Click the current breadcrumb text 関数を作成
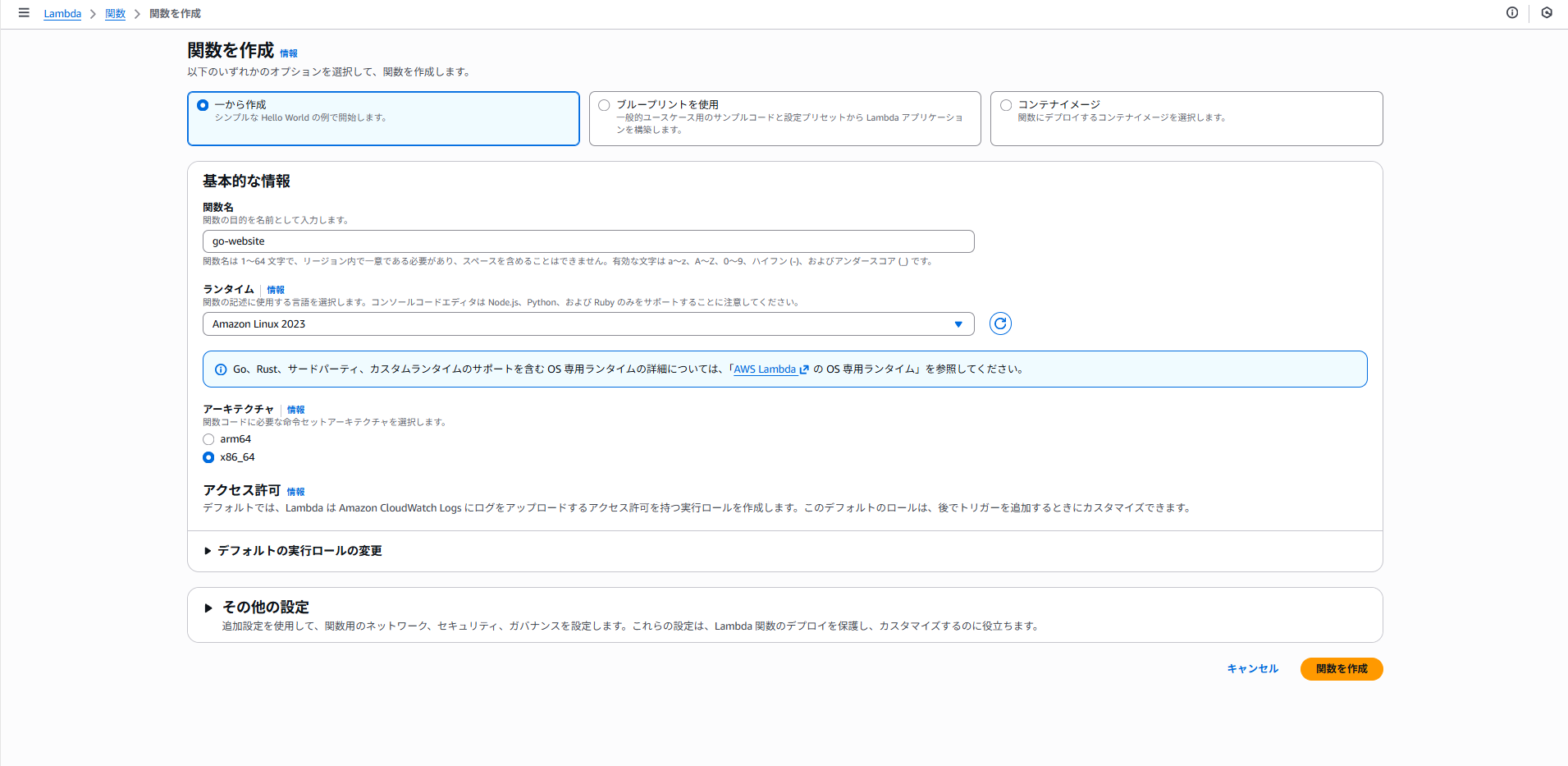Screen dimensions: 1568x766 (175, 14)
